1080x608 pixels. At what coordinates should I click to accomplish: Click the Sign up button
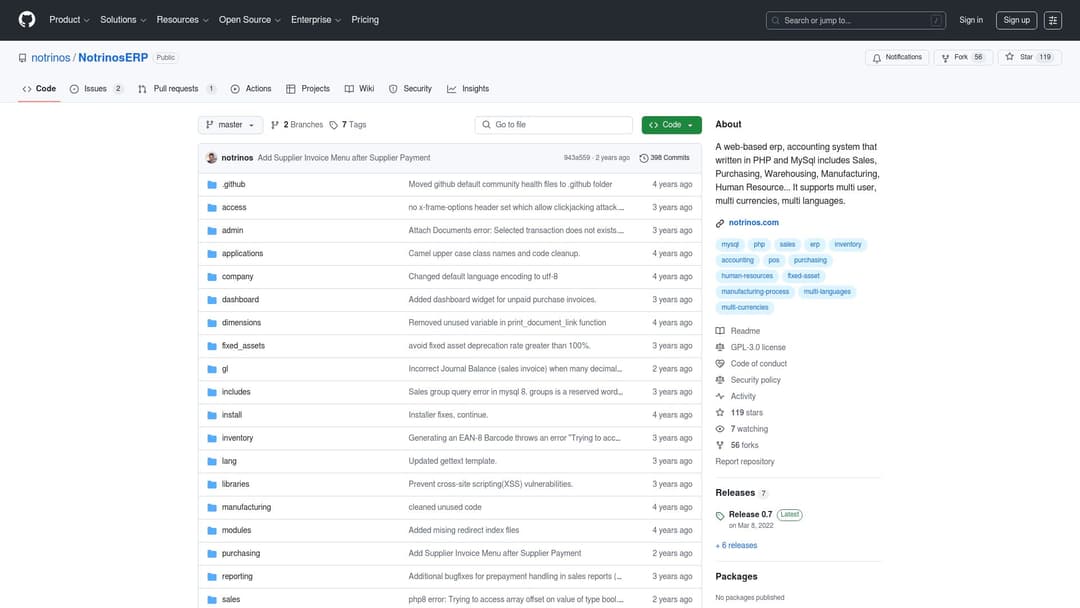tap(1016, 20)
